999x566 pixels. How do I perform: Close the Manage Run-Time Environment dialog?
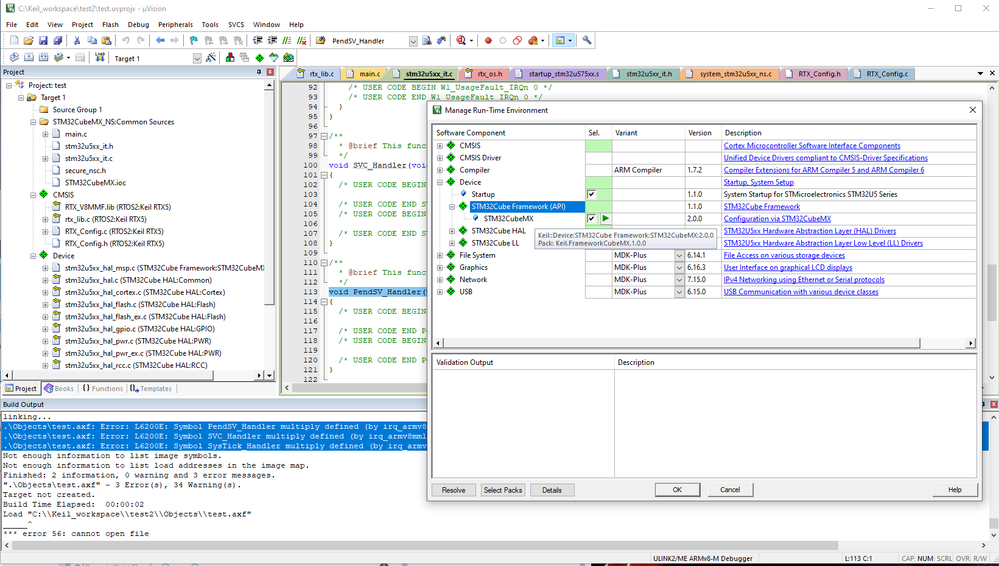(x=972, y=110)
